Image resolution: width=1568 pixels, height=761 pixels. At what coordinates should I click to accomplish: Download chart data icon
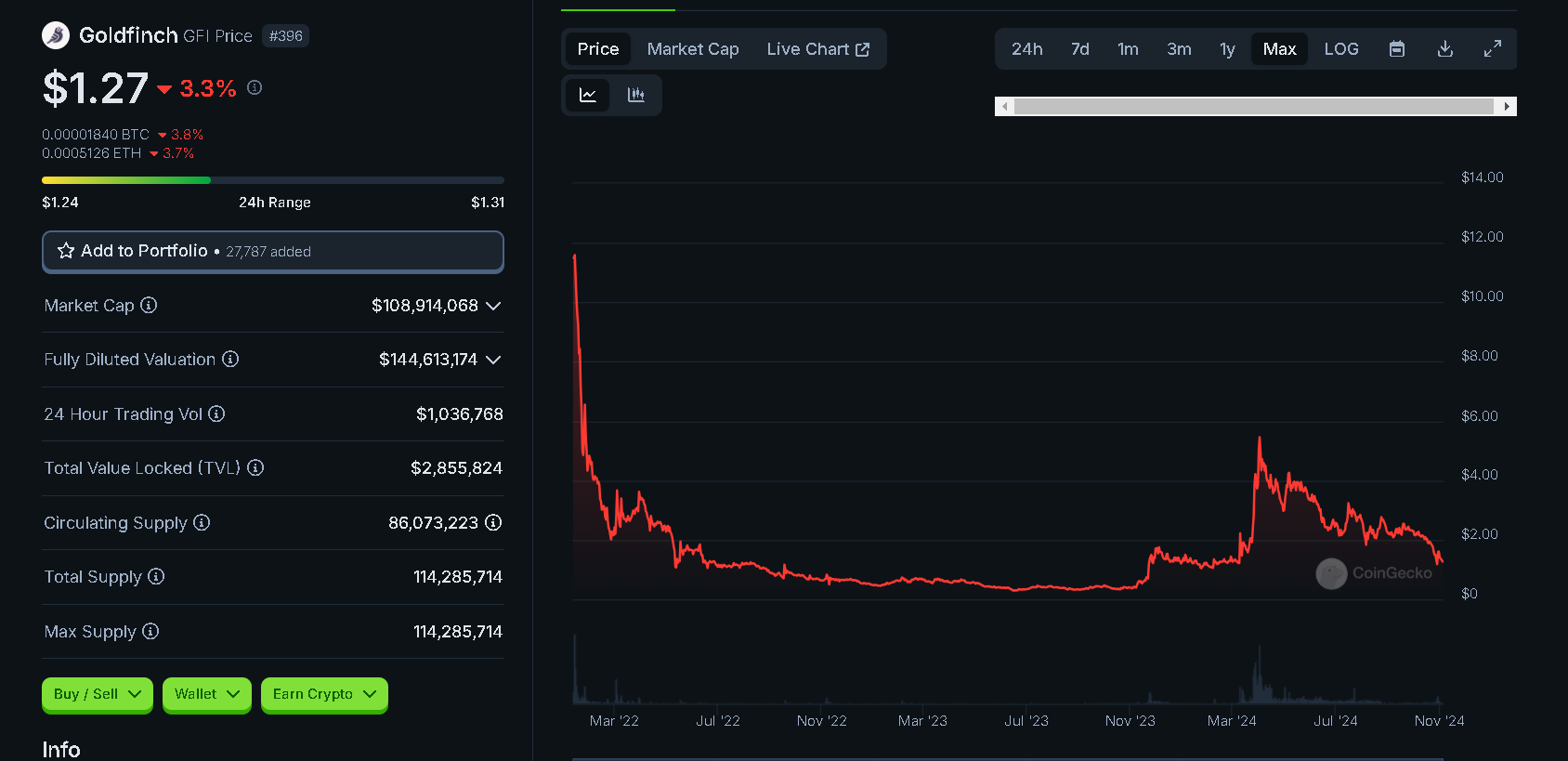pos(1444,49)
